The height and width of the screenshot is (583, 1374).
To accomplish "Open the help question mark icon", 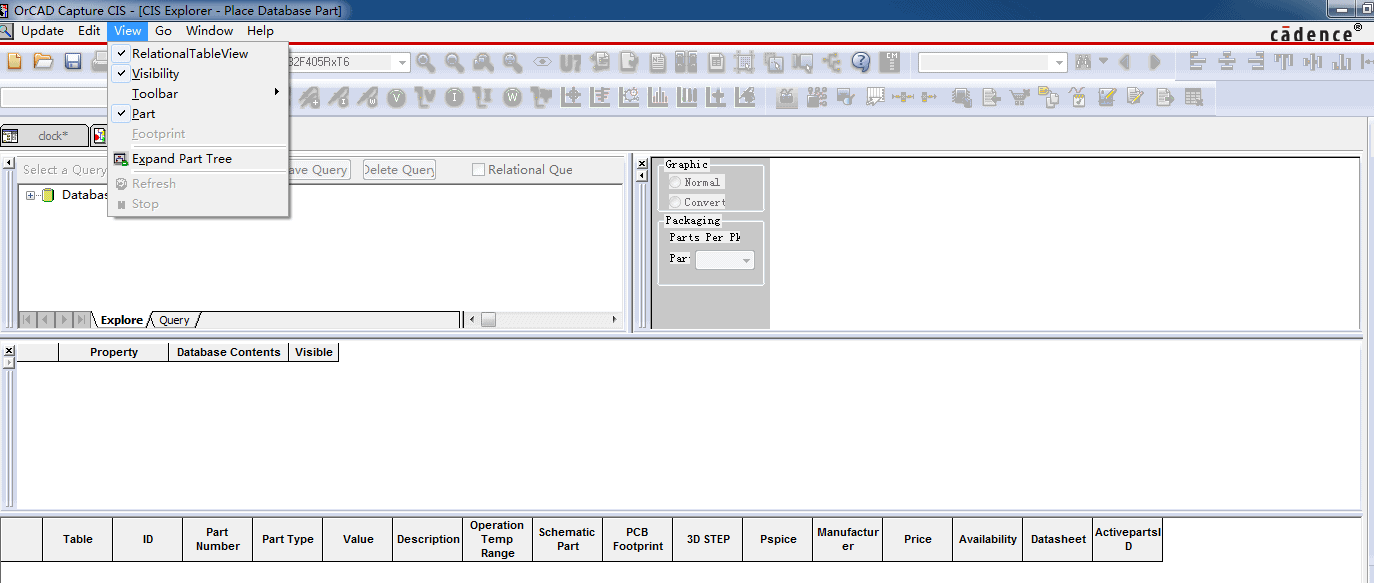I will [861, 62].
